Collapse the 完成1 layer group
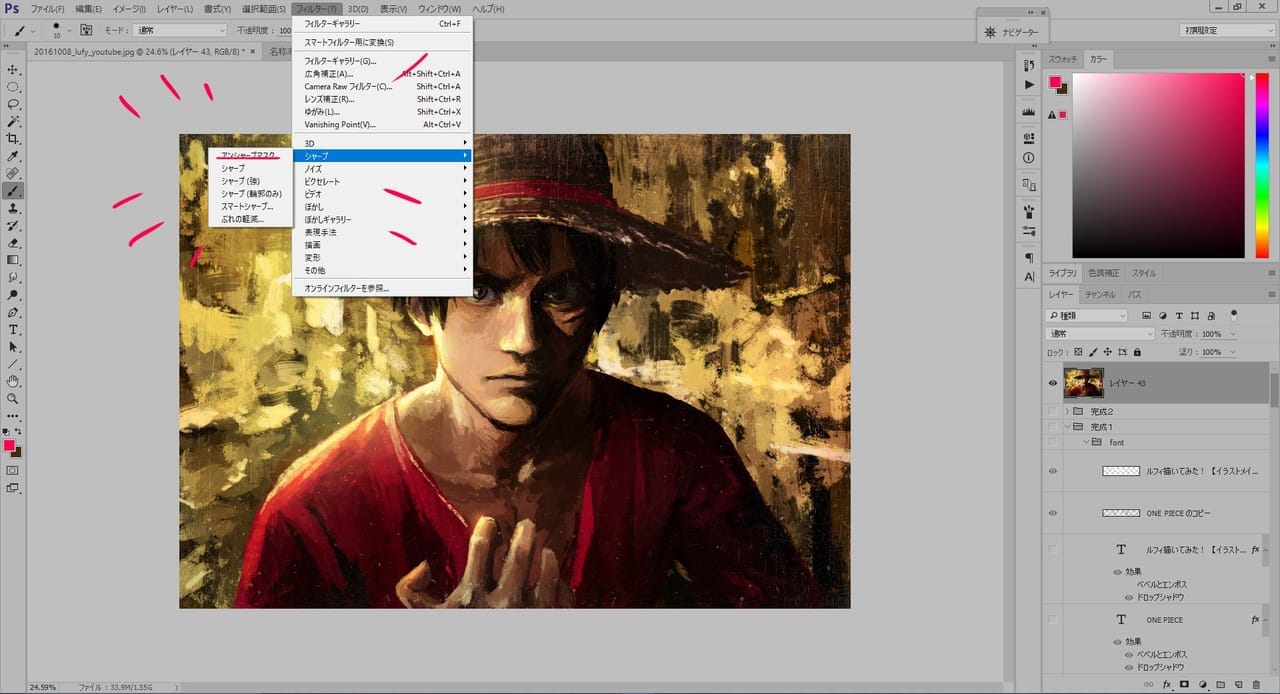The width and height of the screenshot is (1280, 694). coord(1067,426)
